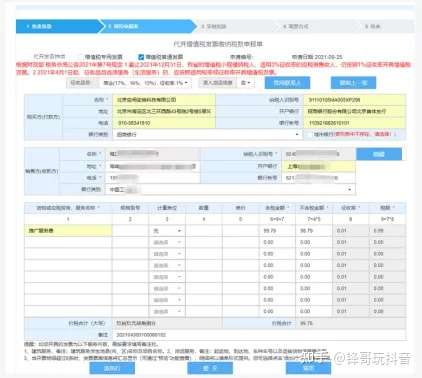Click the second blue button above buyer info
The image size is (422, 378).
(x=353, y=83)
